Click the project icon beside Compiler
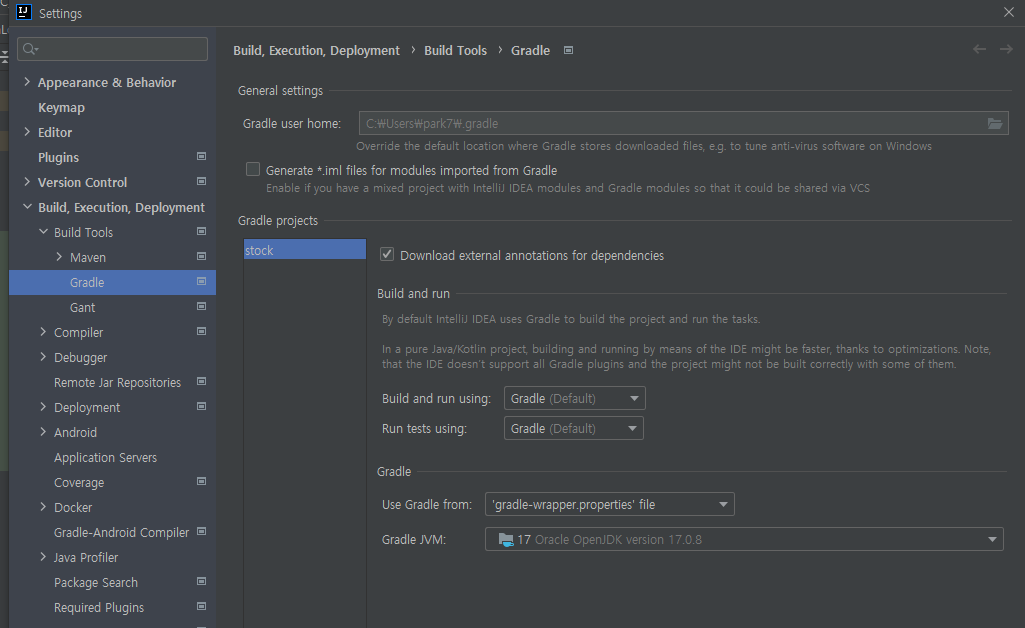Viewport: 1025px width, 628px height. 201,331
